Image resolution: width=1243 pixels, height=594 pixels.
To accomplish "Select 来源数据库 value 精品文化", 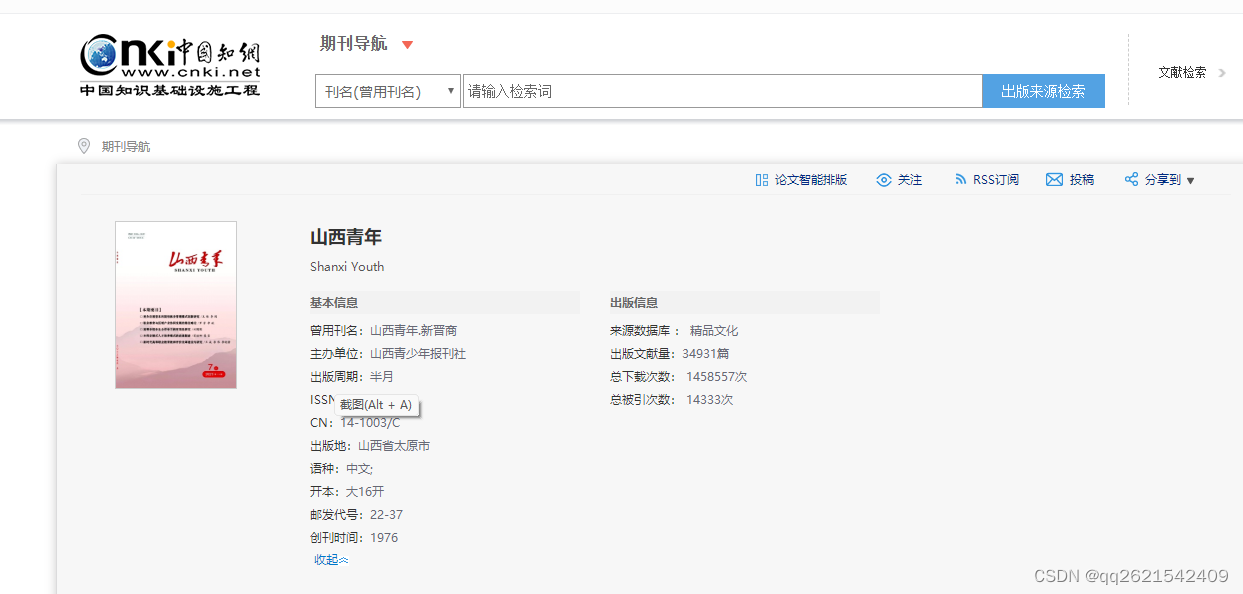I will coord(714,331).
